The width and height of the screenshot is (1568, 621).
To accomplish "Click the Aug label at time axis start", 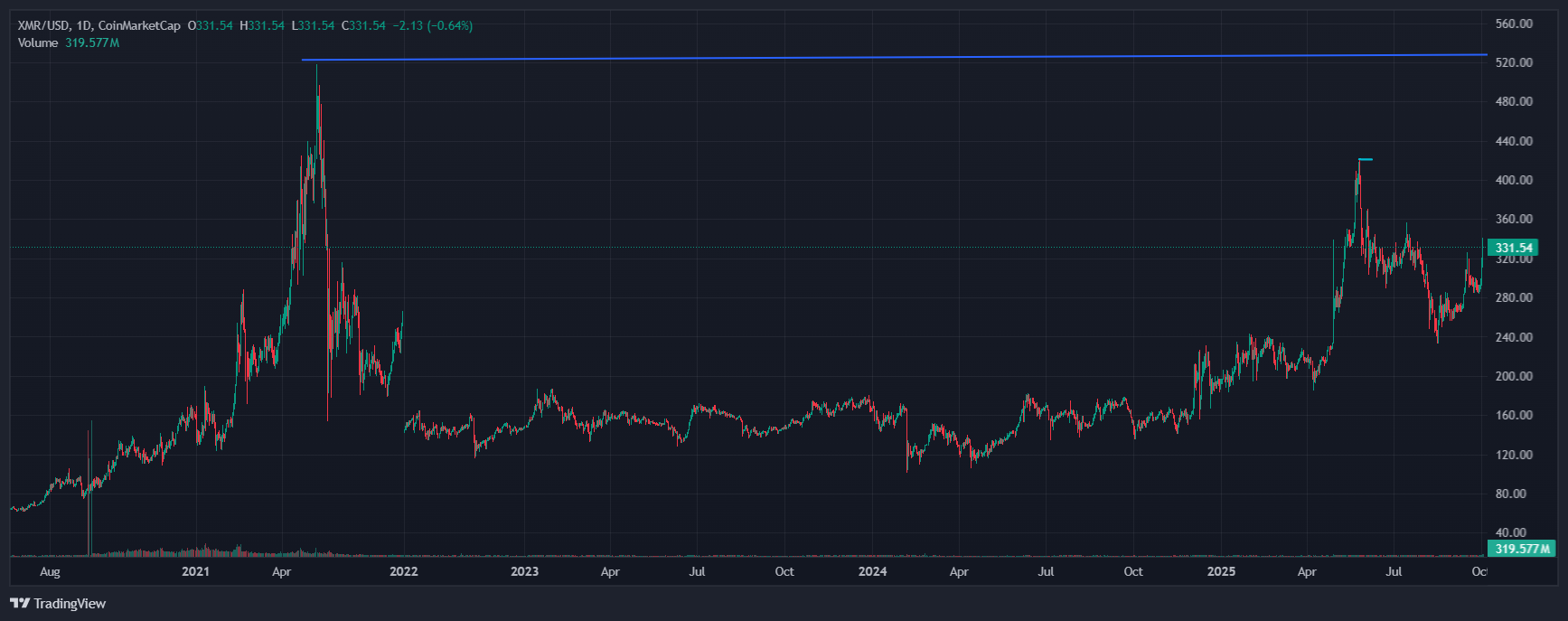I will click(x=50, y=571).
